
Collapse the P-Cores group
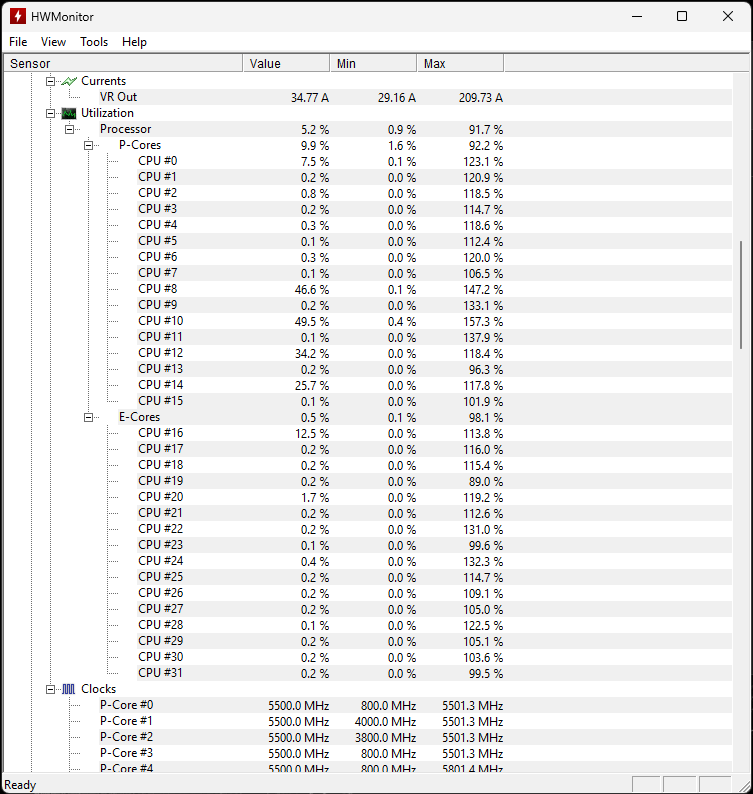click(x=89, y=145)
